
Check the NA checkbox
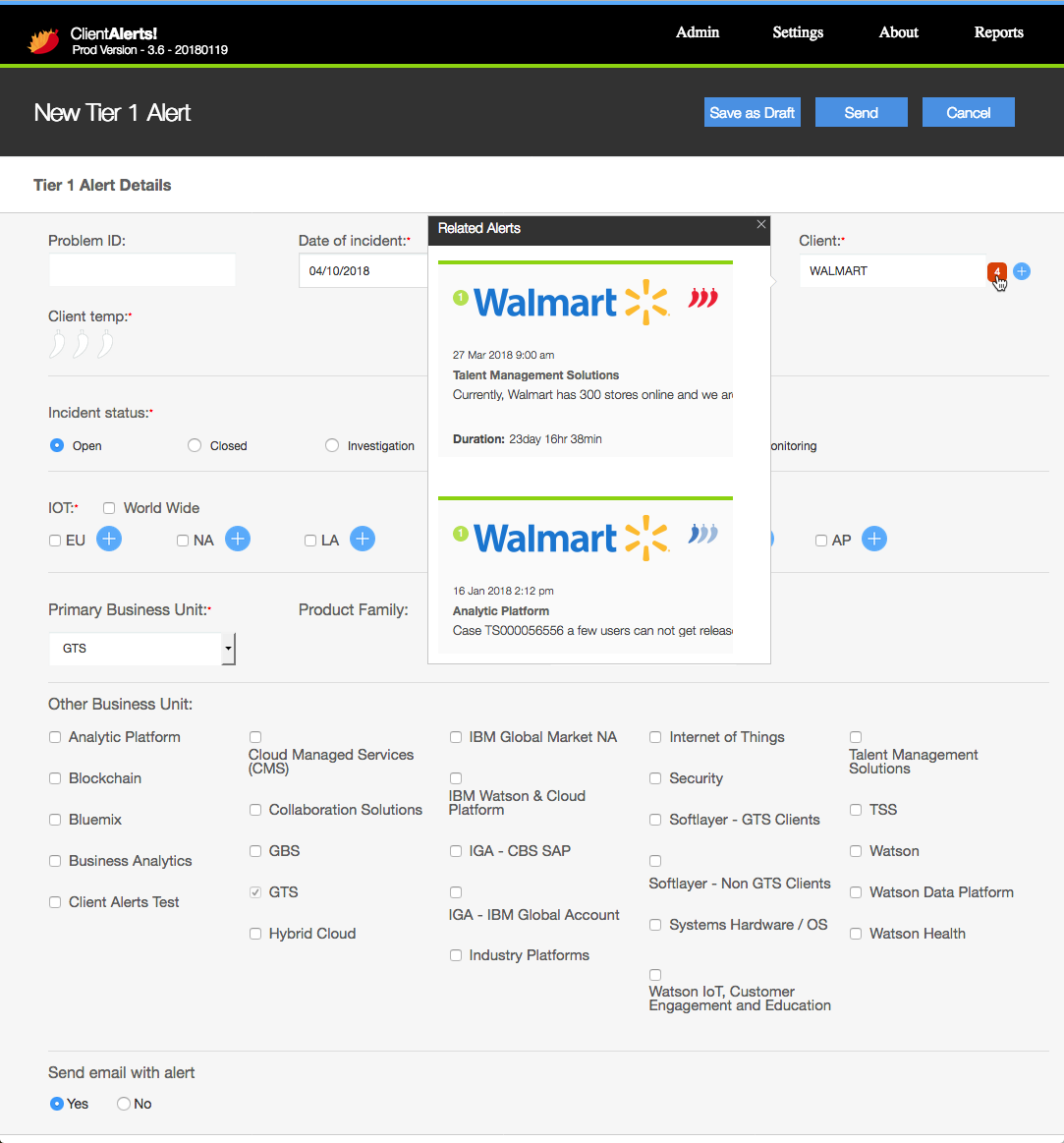pos(183,541)
